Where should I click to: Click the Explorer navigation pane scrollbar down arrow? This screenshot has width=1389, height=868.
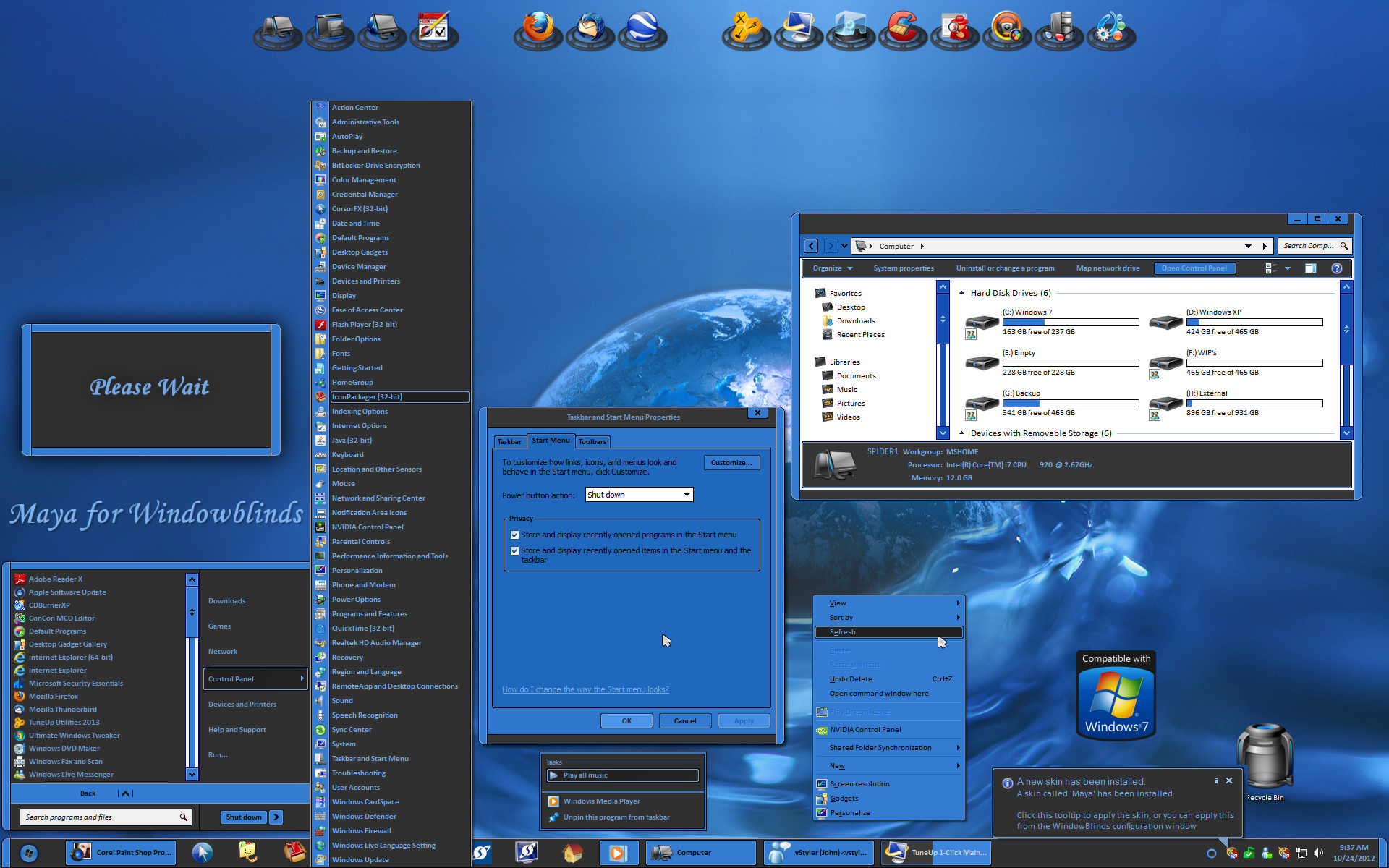(943, 433)
